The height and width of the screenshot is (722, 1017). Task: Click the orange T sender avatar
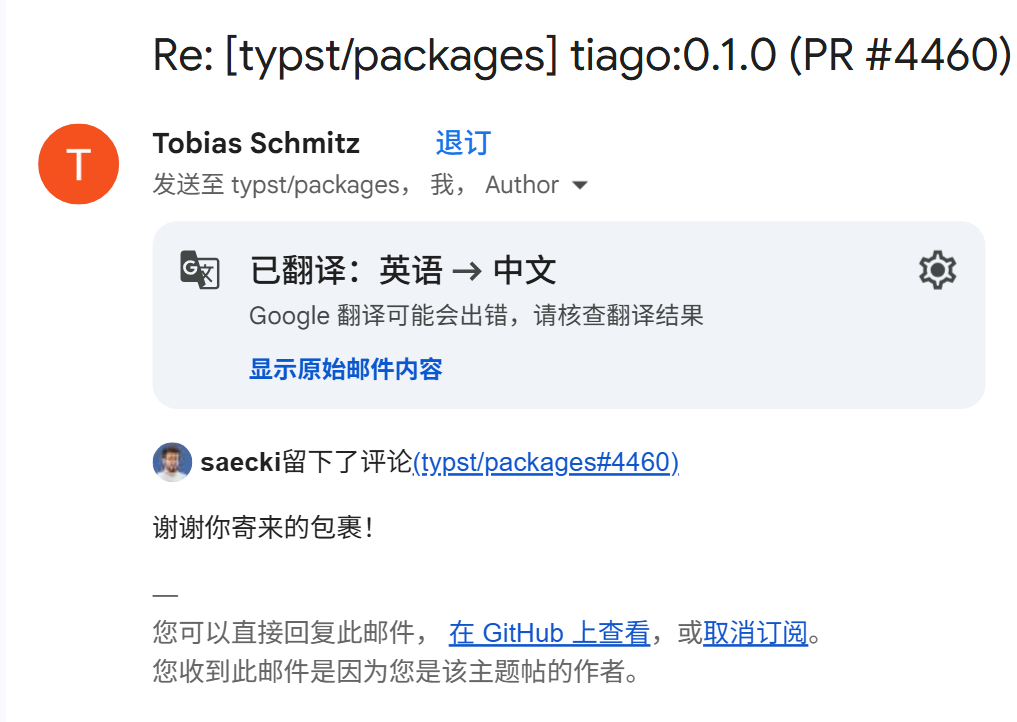tap(78, 163)
